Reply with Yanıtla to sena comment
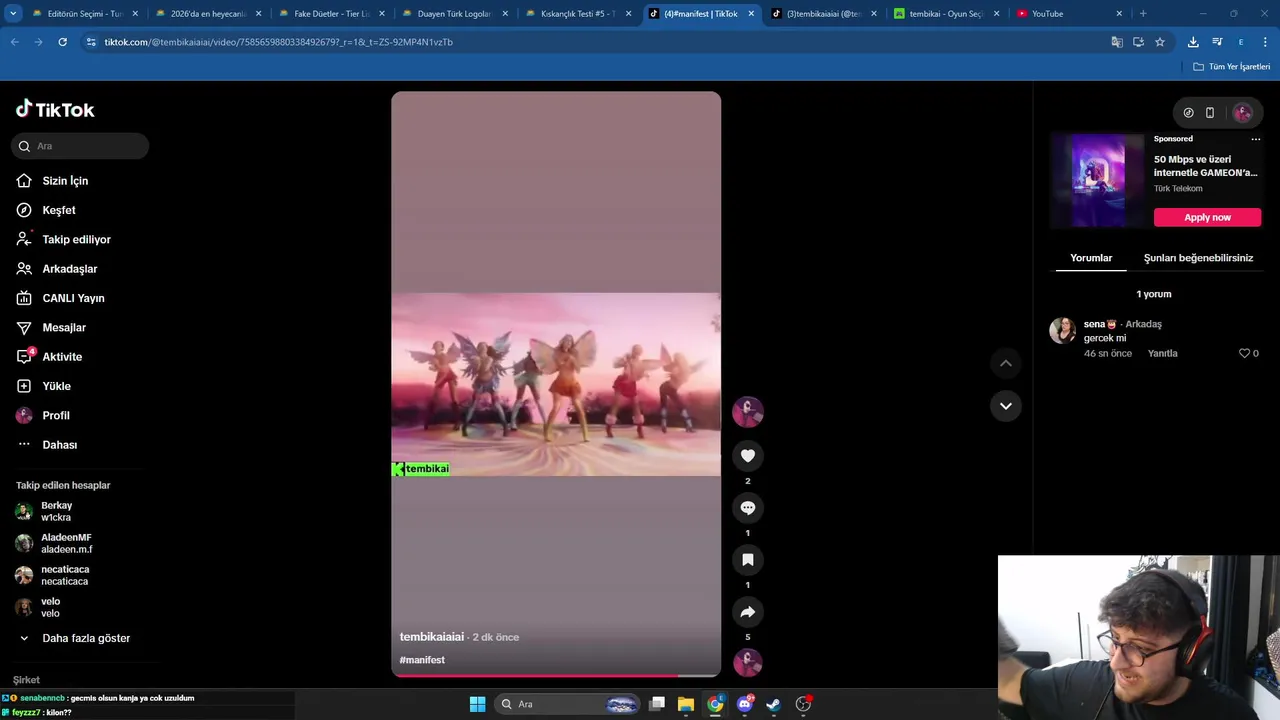Screen dimensions: 1280x720 [x=1162, y=353]
